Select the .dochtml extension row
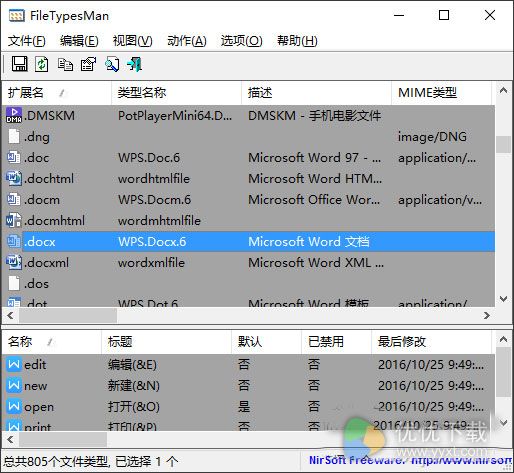514x473 pixels. pyautogui.click(x=249, y=178)
